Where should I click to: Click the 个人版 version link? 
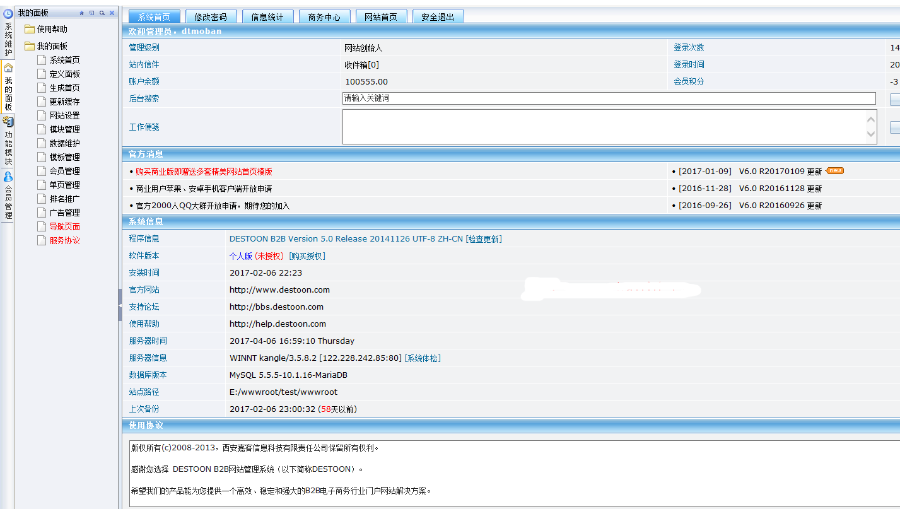[240, 256]
